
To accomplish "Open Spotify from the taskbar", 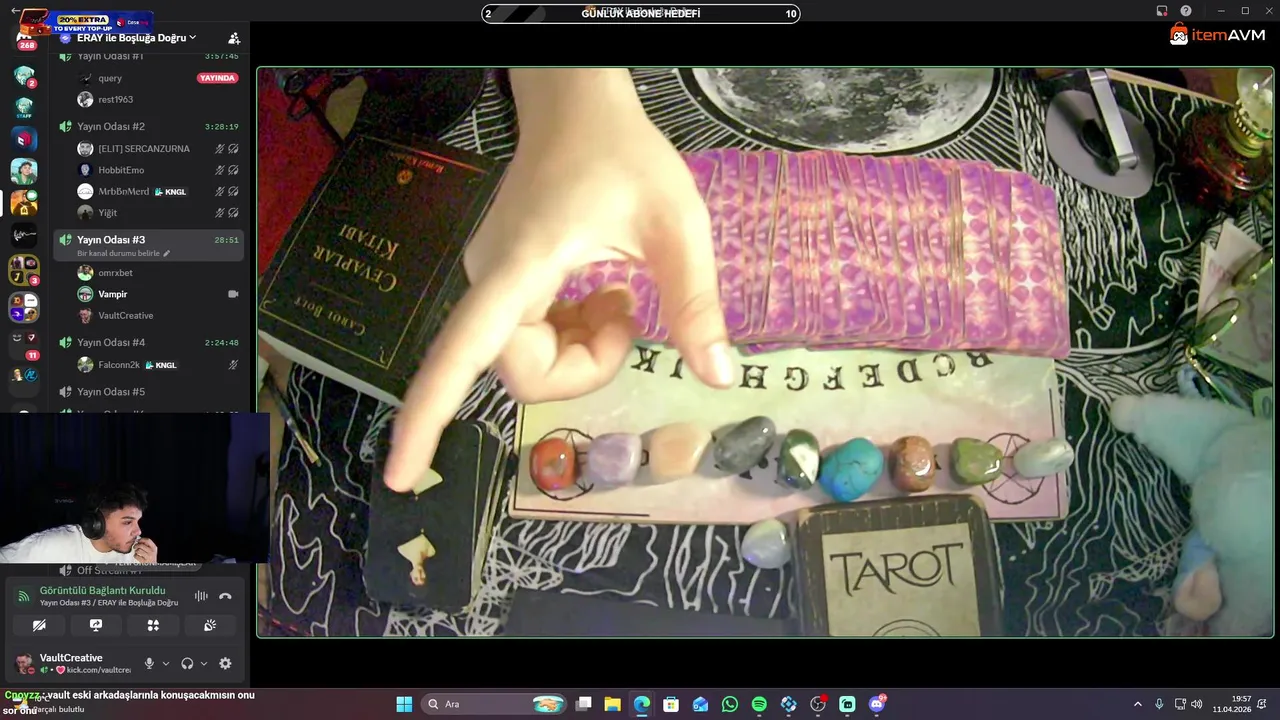I will 759,704.
